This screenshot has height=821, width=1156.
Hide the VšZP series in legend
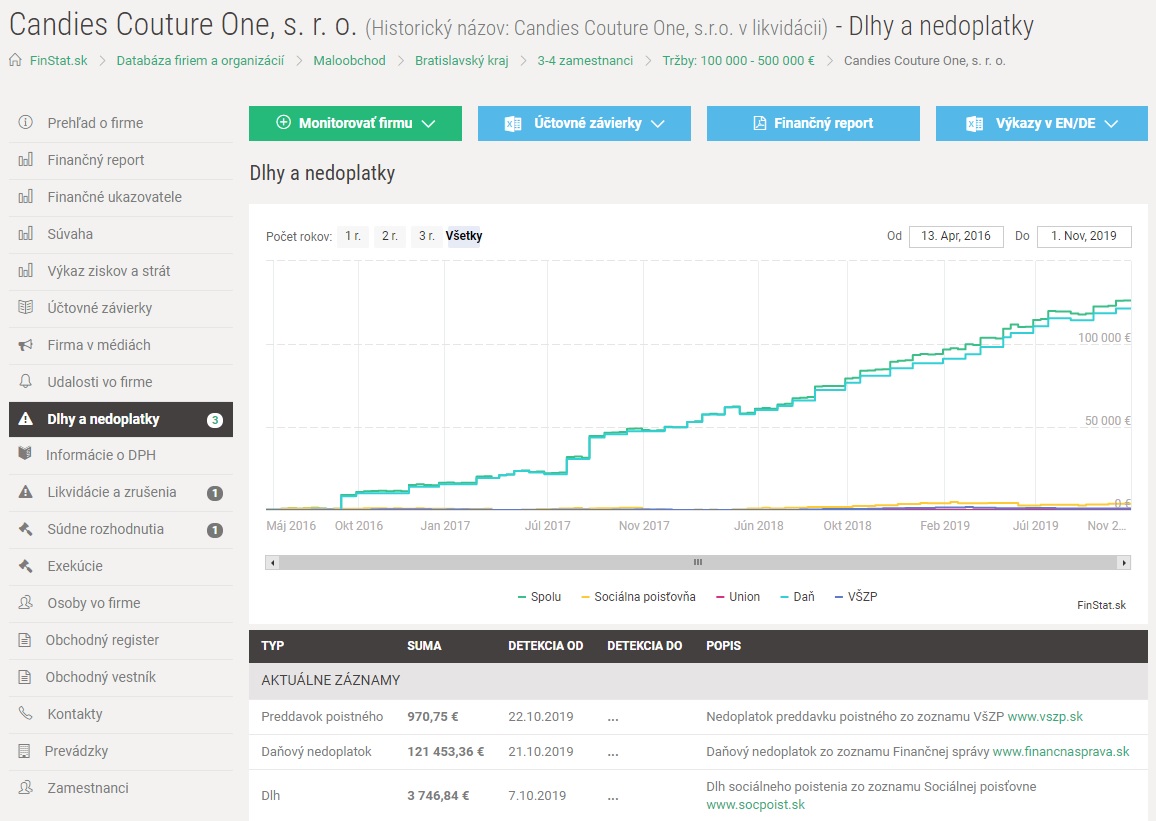pyautogui.click(x=856, y=597)
